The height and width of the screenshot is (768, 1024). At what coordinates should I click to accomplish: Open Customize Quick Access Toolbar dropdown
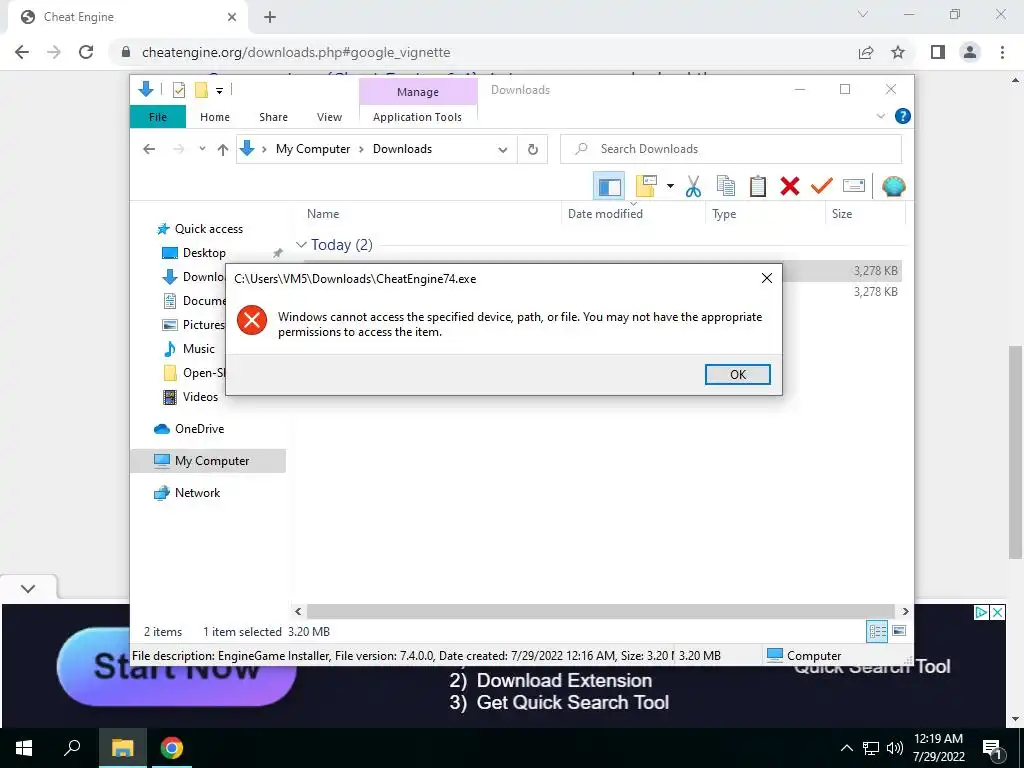(x=219, y=91)
